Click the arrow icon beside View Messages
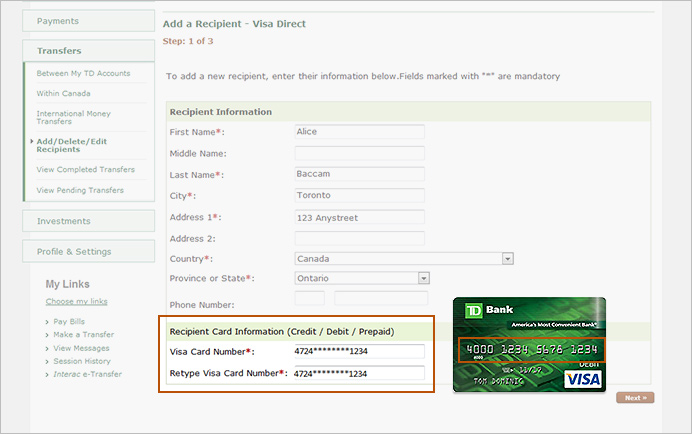The height and width of the screenshot is (434, 692). tap(47, 349)
